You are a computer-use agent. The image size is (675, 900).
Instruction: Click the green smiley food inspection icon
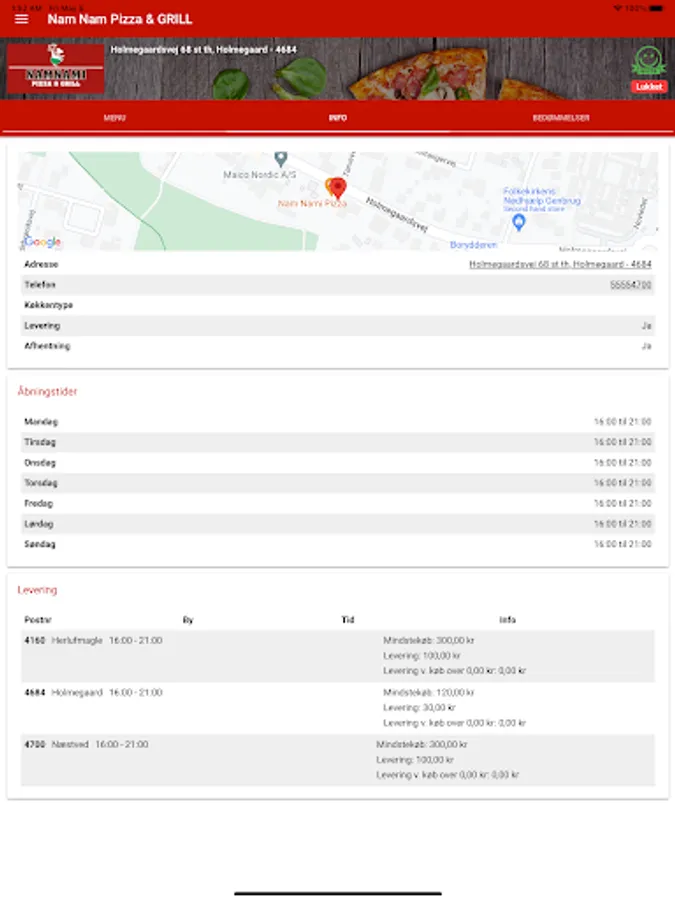[649, 60]
